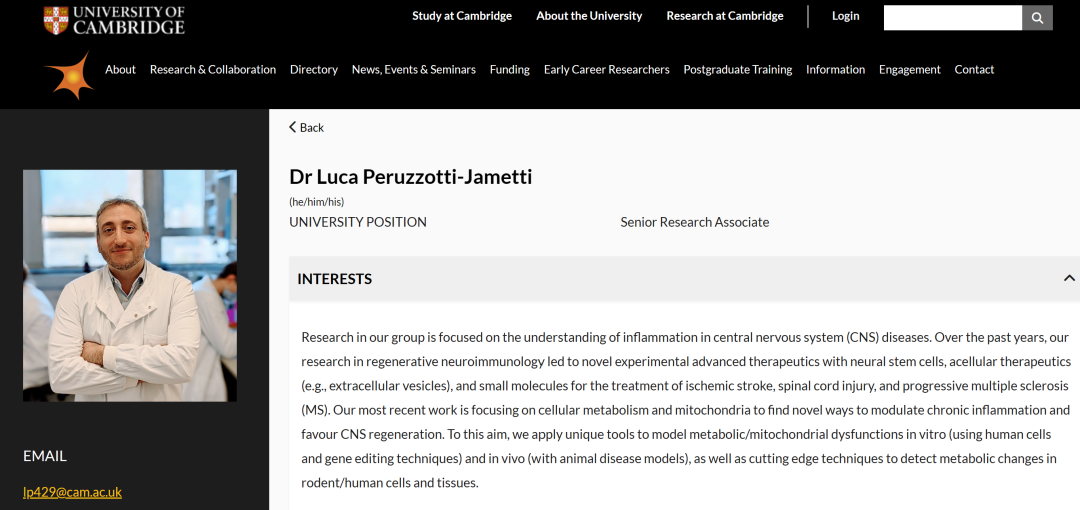Open the Research & Collaboration menu

213,70
